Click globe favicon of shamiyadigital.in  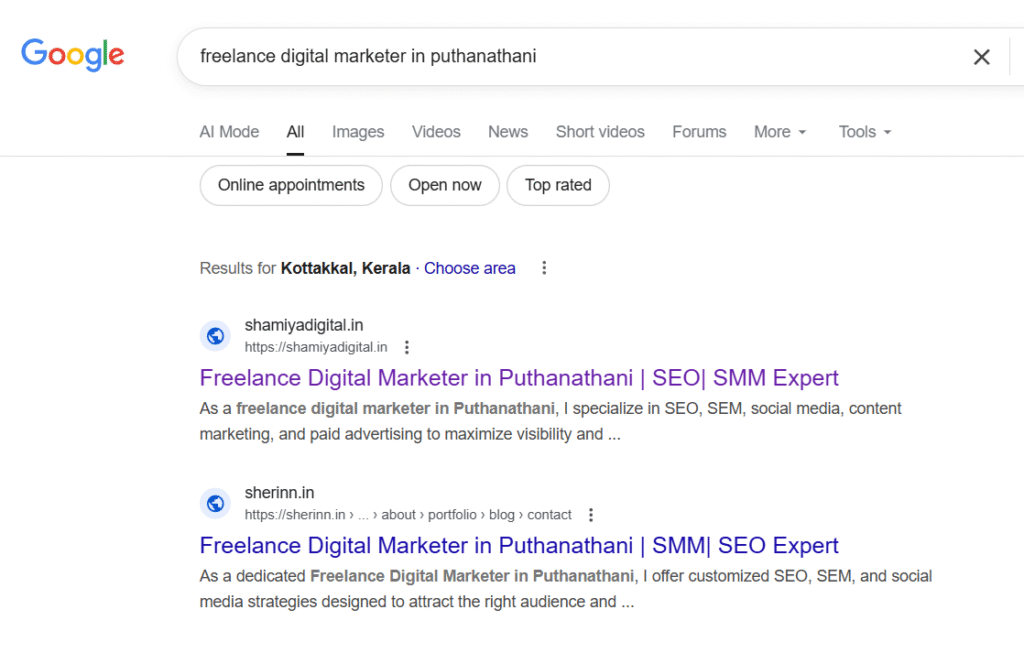coord(215,336)
